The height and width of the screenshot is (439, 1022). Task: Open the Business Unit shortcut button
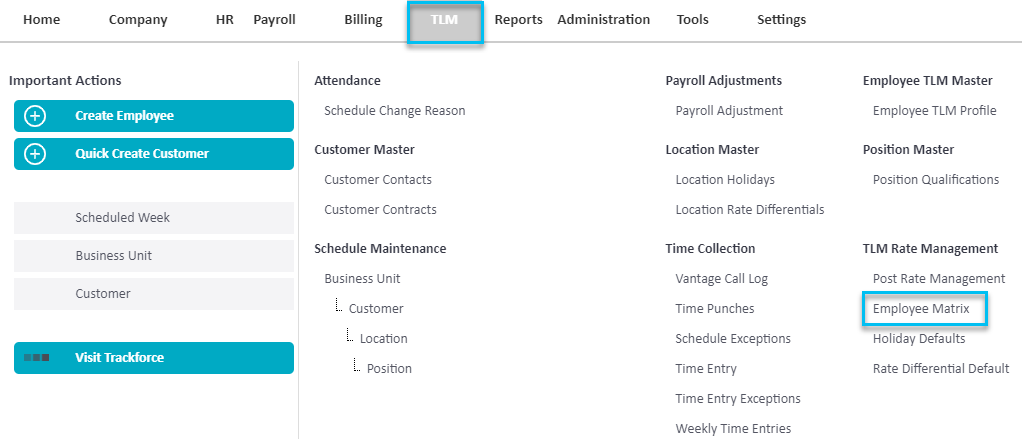click(x=154, y=256)
